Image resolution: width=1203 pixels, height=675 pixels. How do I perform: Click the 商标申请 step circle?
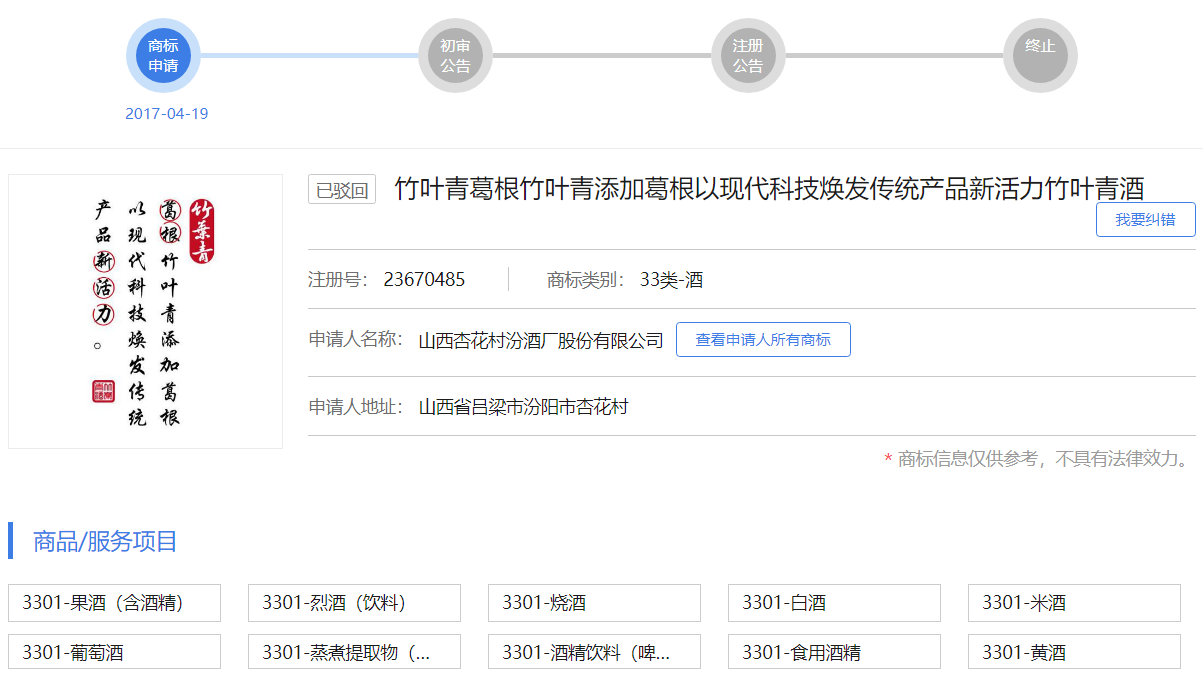tap(163, 55)
